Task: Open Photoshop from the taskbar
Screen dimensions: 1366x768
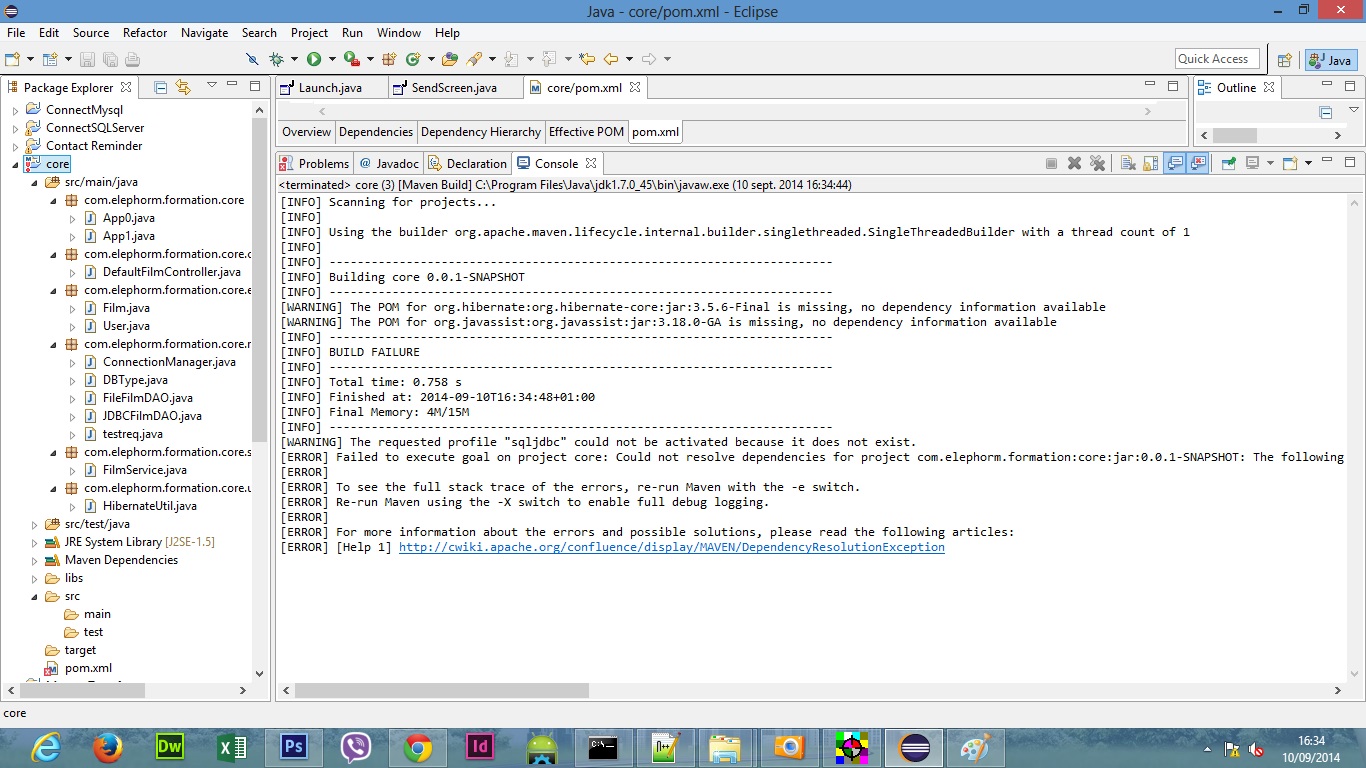Action: 293,746
